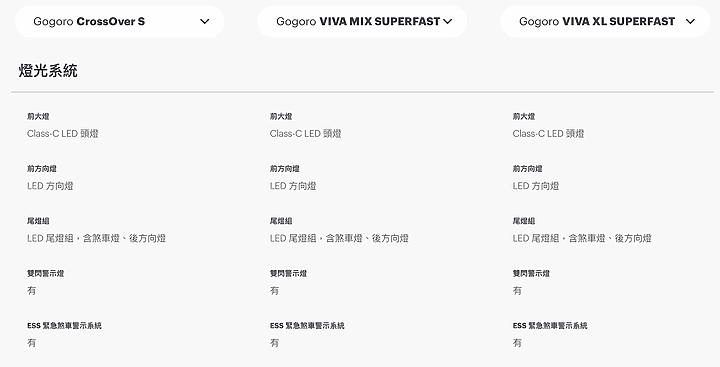
Task: Click ESS 緊急煞車警示系統 label under VIVA XL SUPERFAST
Action: coord(550,326)
